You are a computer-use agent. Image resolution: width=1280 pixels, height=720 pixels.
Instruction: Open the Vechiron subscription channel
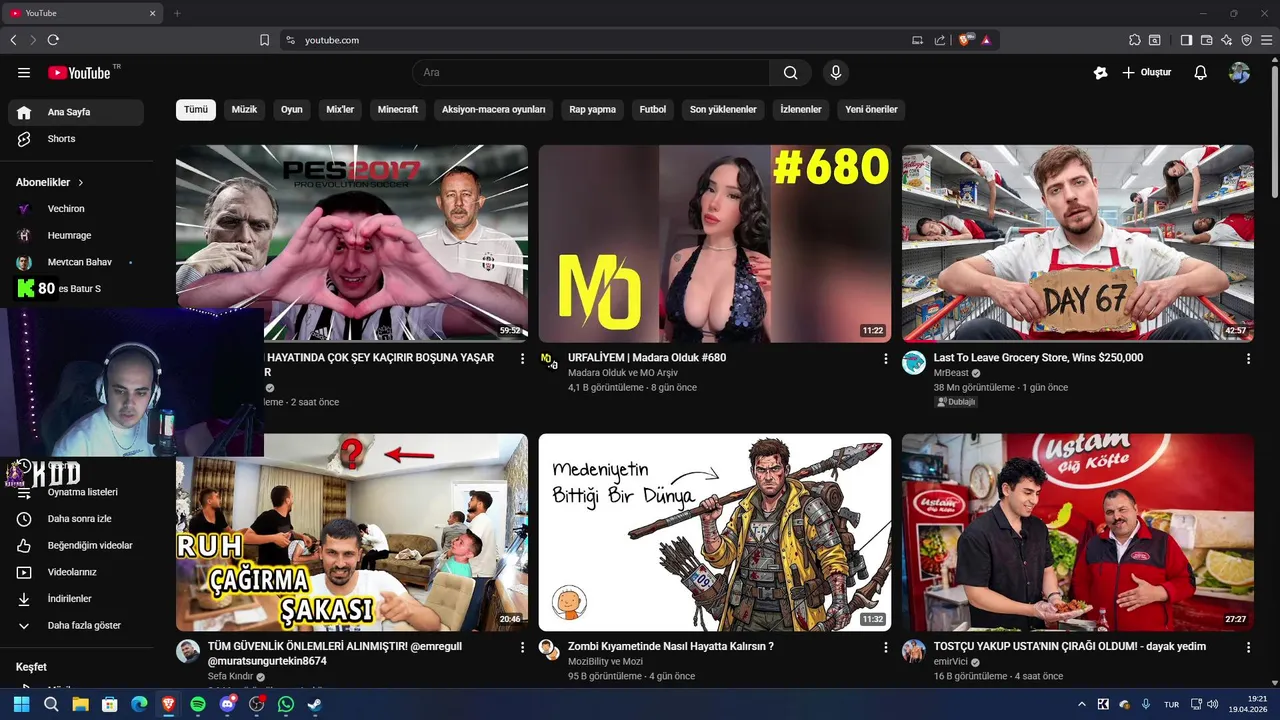coord(76,209)
